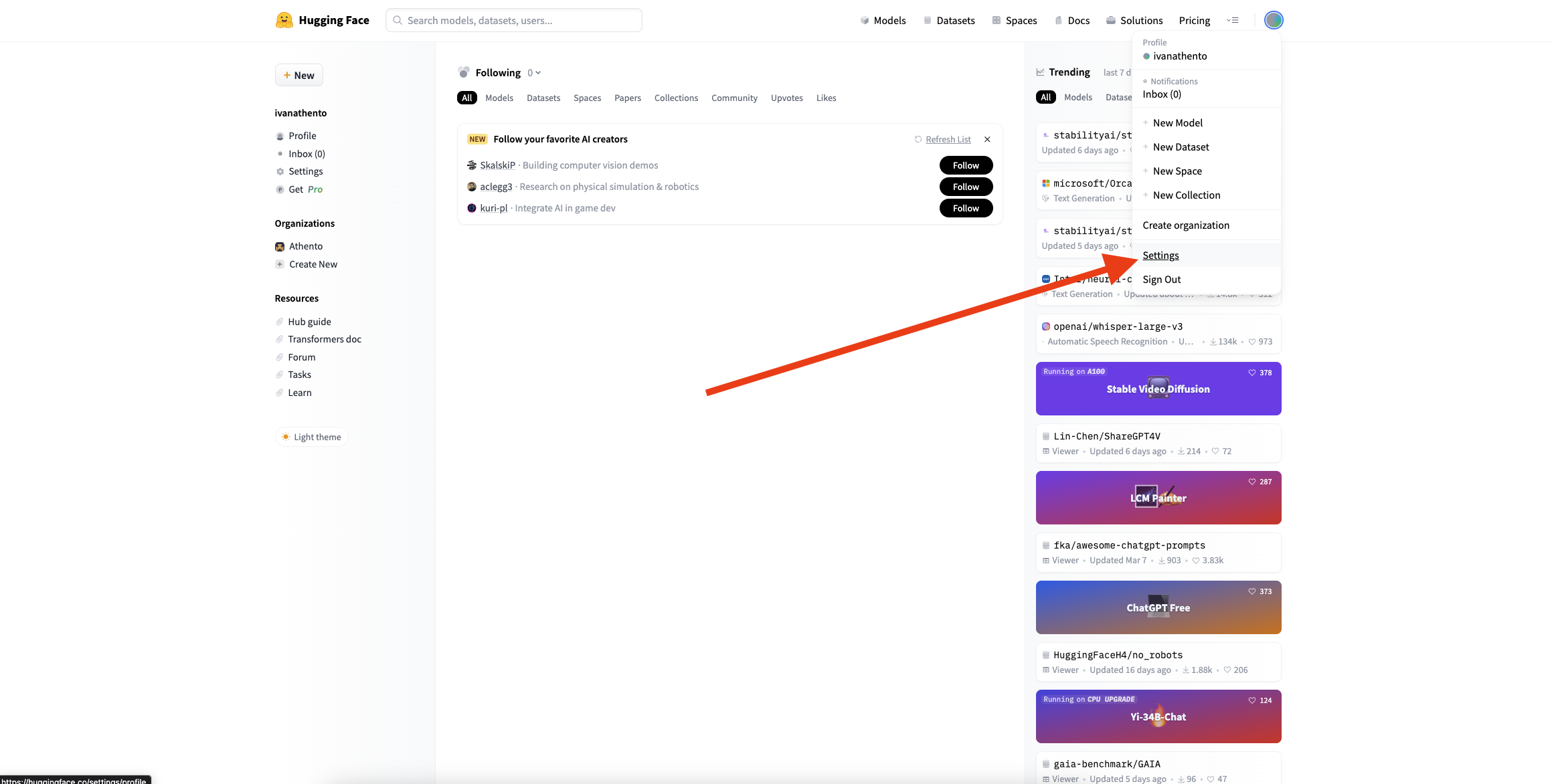Screen dimensions: 1552x784
Task: Choose New Collection from dropdown menu
Action: point(1187,195)
